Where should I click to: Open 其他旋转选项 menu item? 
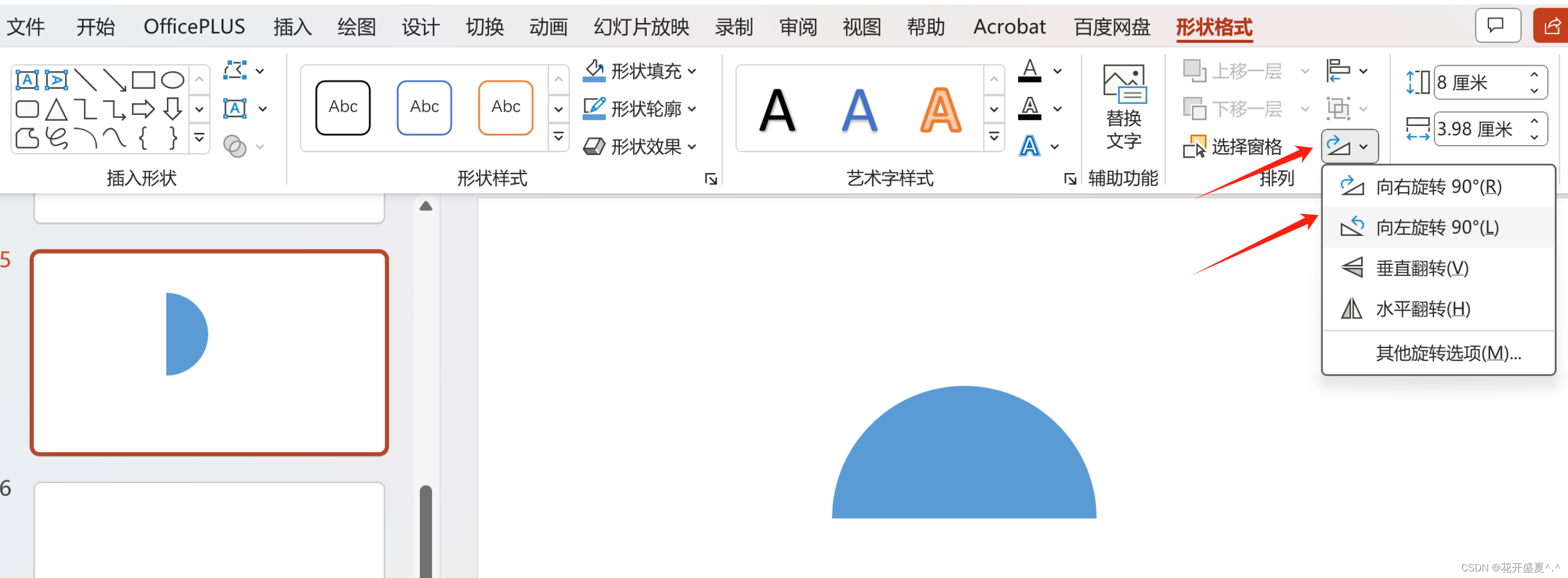pos(1438,352)
